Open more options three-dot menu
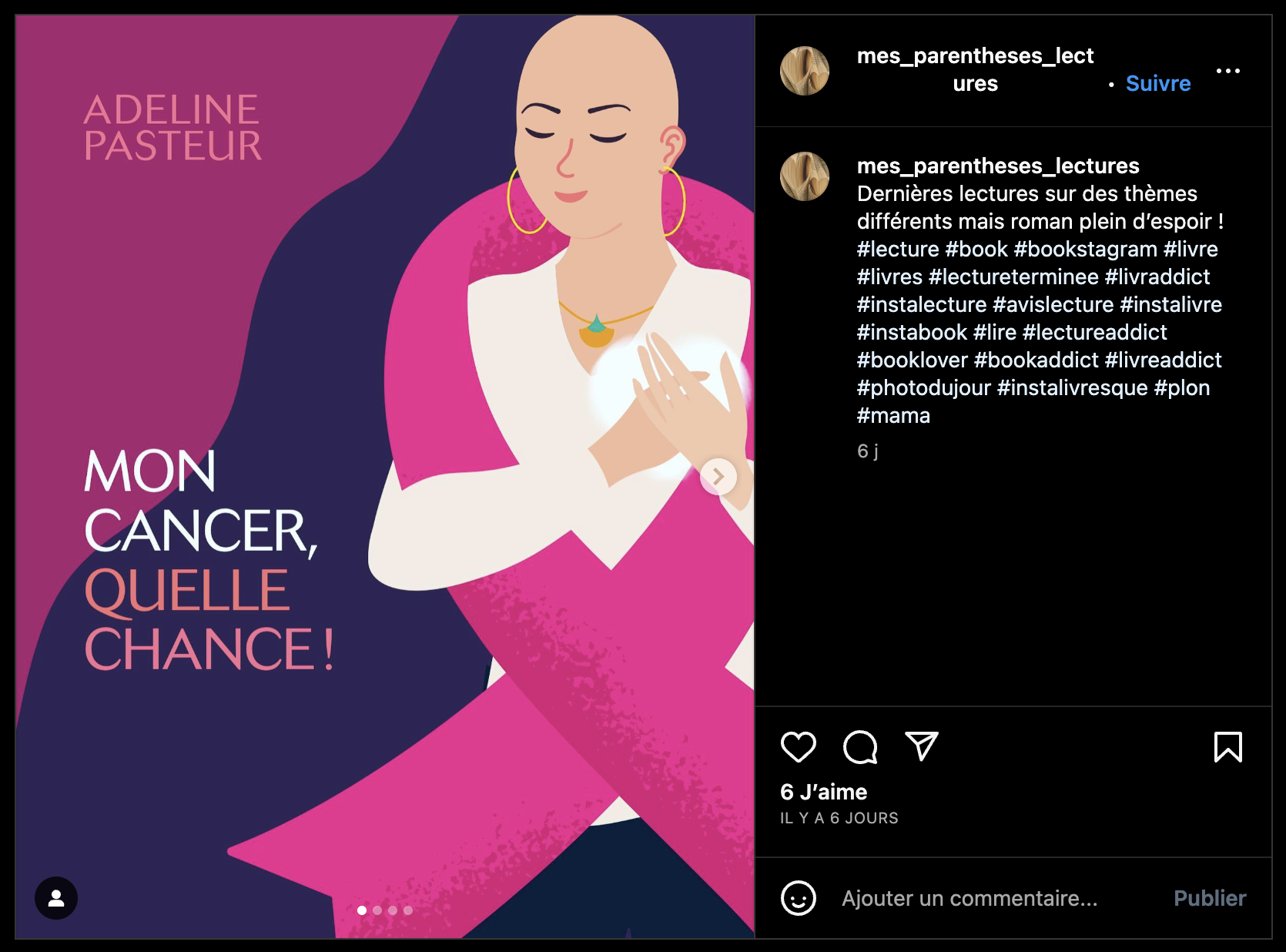Image resolution: width=1286 pixels, height=952 pixels. (1227, 71)
